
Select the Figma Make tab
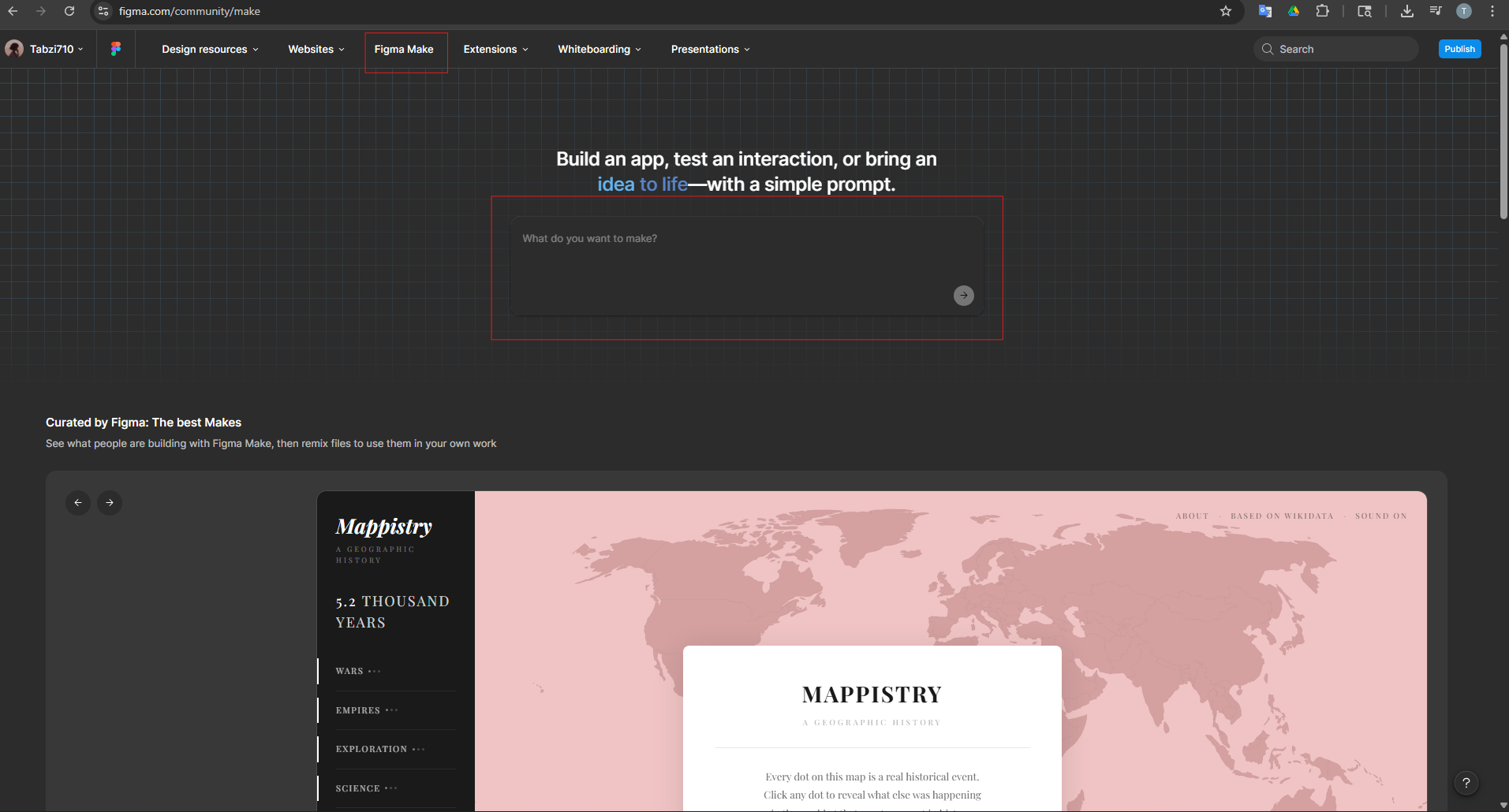click(x=404, y=49)
